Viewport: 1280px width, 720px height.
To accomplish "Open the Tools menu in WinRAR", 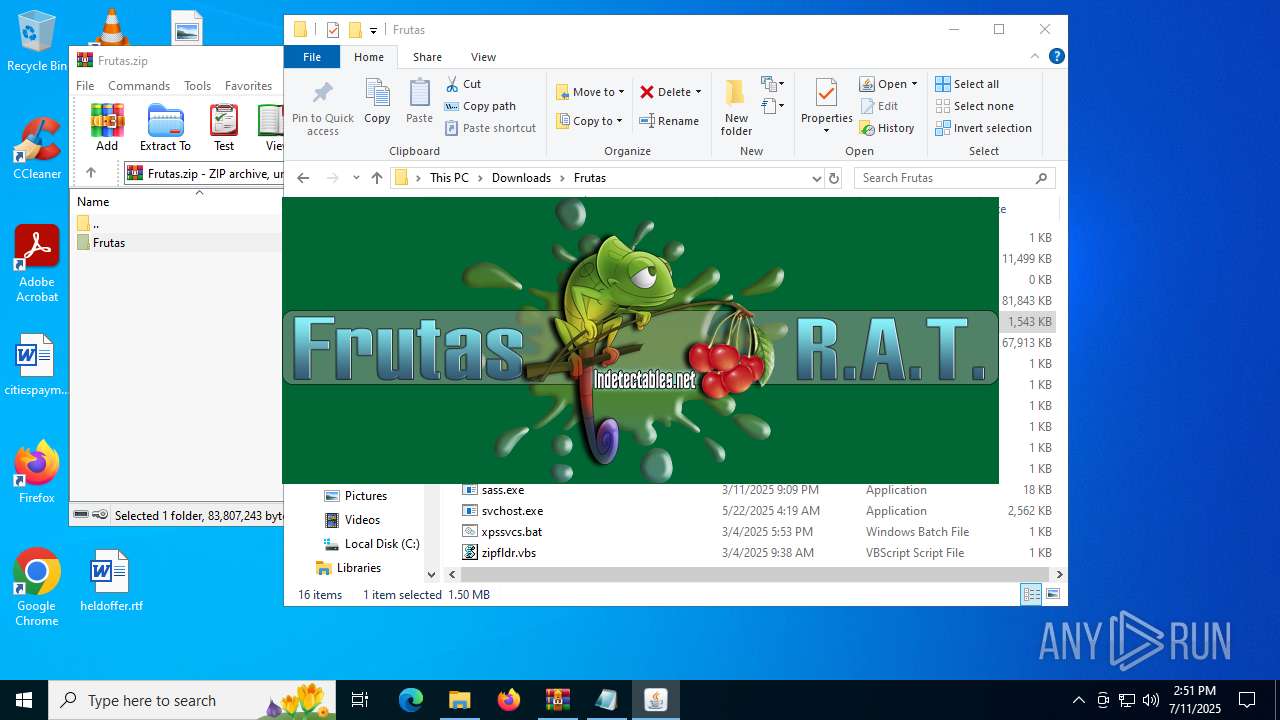I will tap(197, 86).
